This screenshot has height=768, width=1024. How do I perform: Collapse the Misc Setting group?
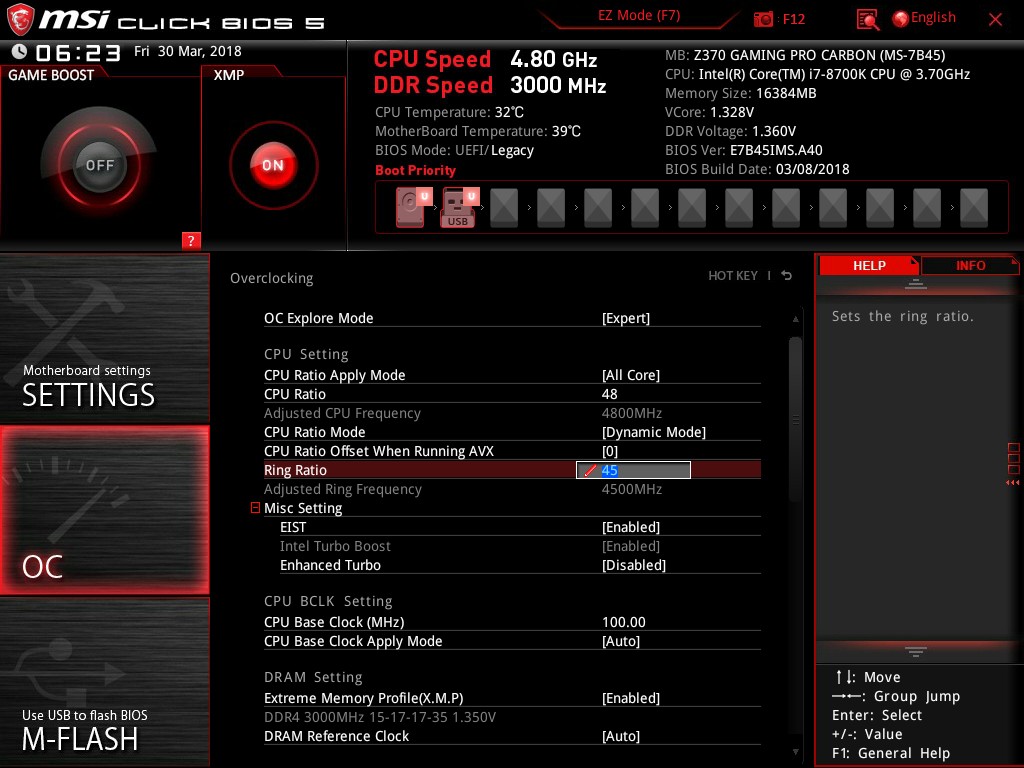click(x=255, y=507)
